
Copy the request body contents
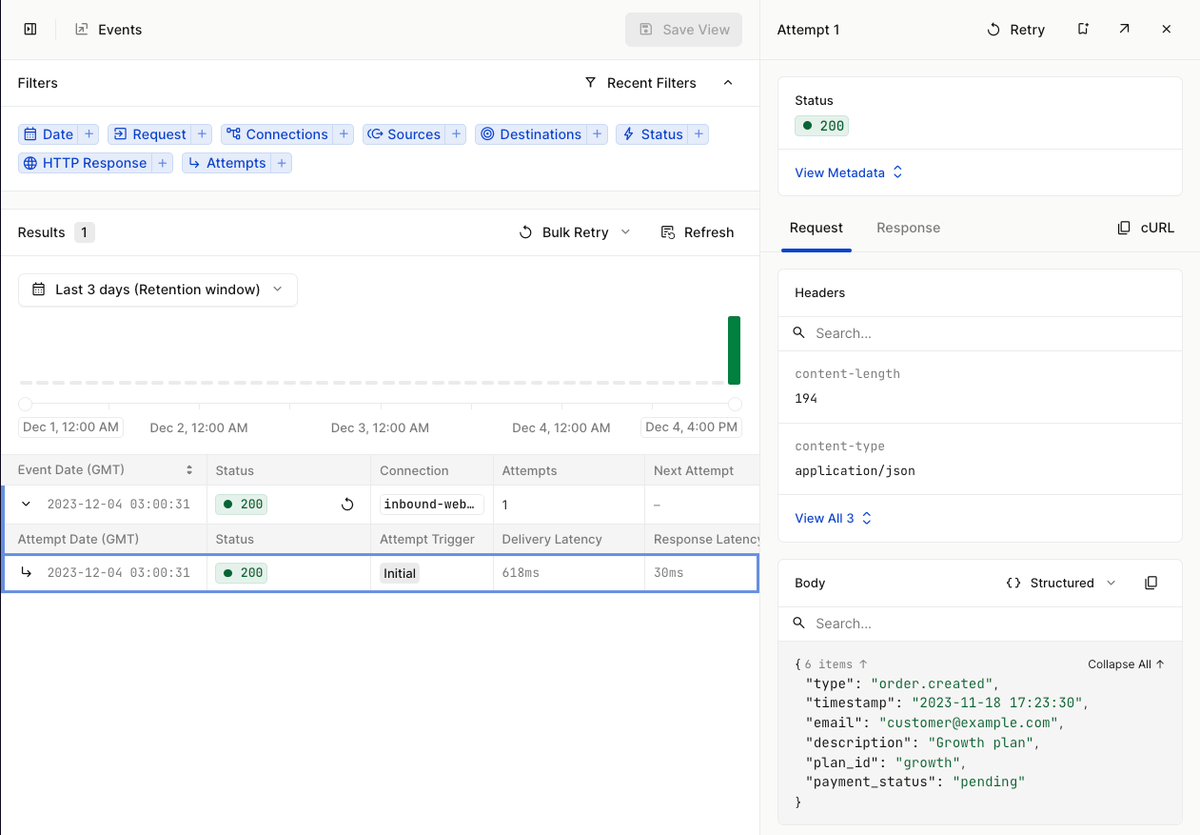(x=1152, y=582)
